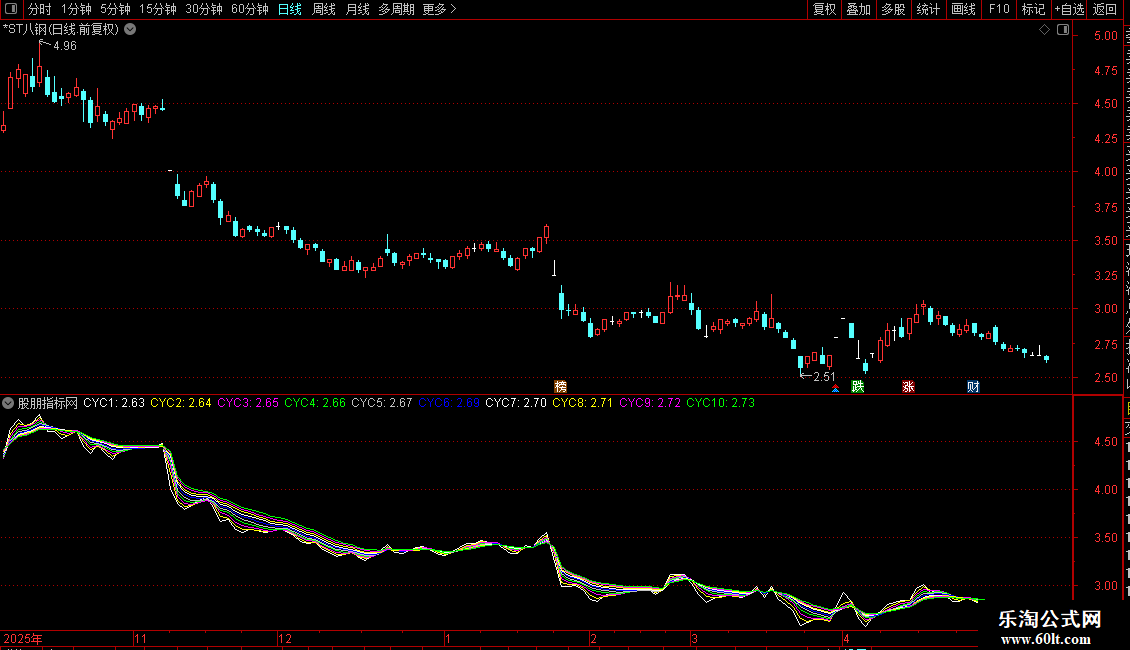Click the 2.50 price axis label

(x=1105, y=378)
